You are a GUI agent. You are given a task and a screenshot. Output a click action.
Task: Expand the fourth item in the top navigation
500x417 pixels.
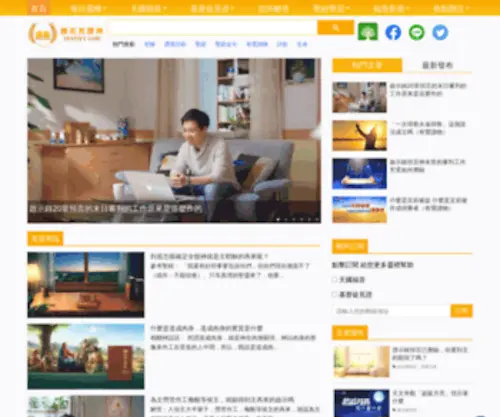pos(212,8)
